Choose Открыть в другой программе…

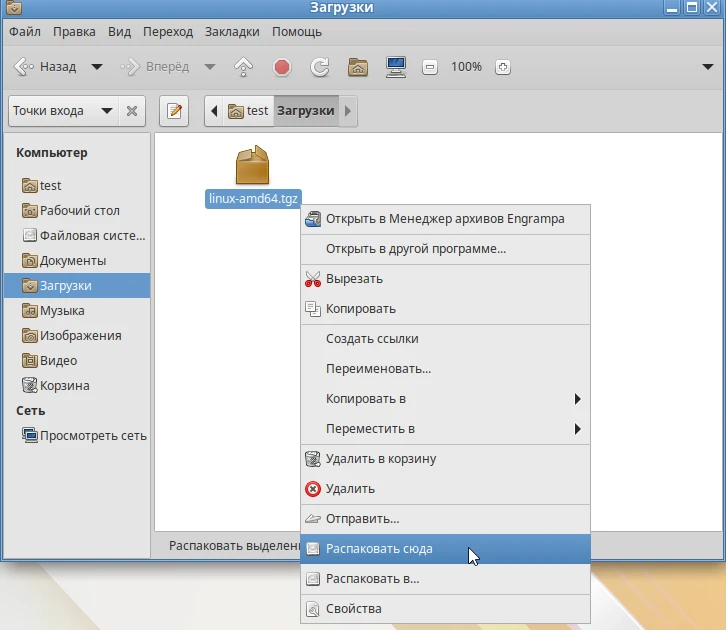click(445, 249)
